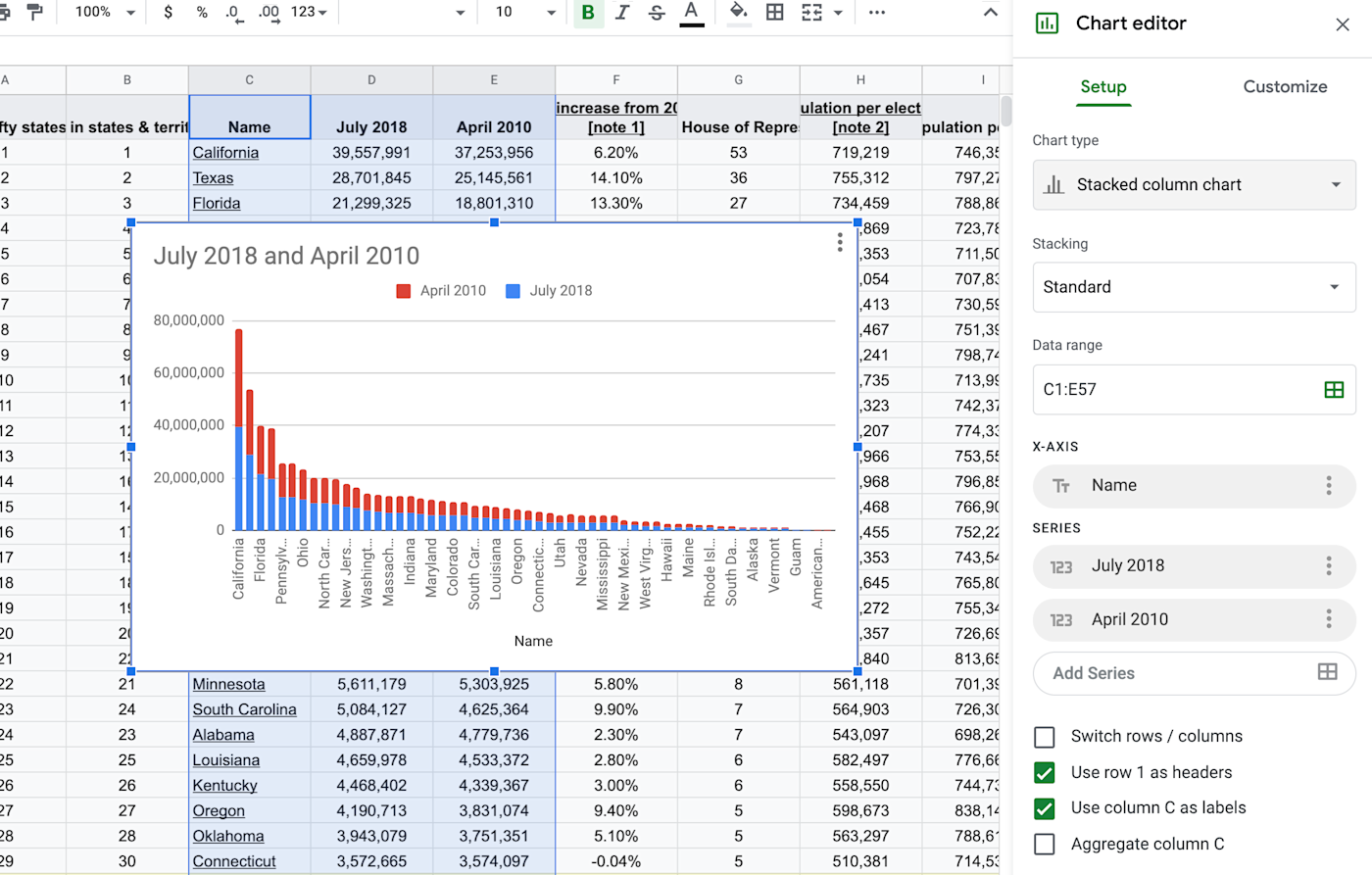The height and width of the screenshot is (875, 1372).
Task: Open the chart's three-dot options menu
Action: pos(840,243)
